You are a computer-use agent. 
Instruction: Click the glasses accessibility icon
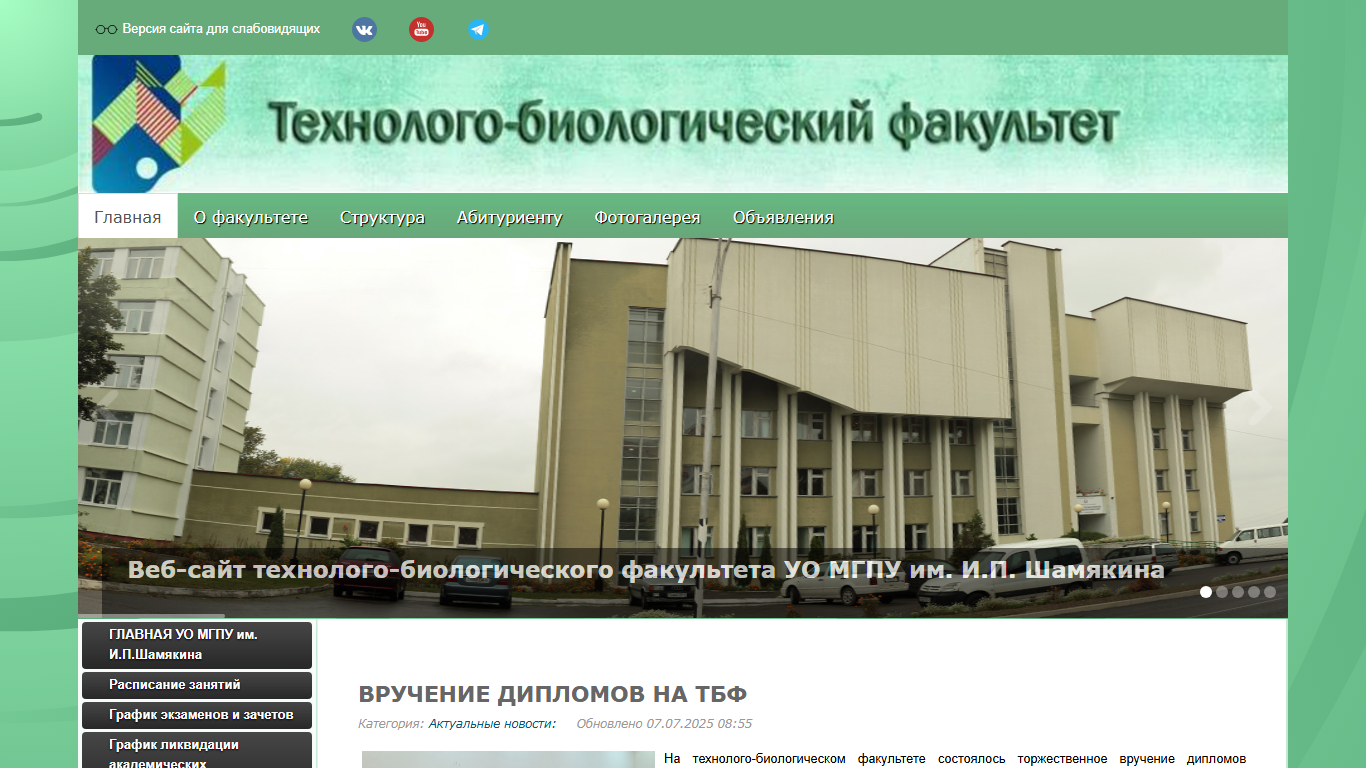point(106,29)
